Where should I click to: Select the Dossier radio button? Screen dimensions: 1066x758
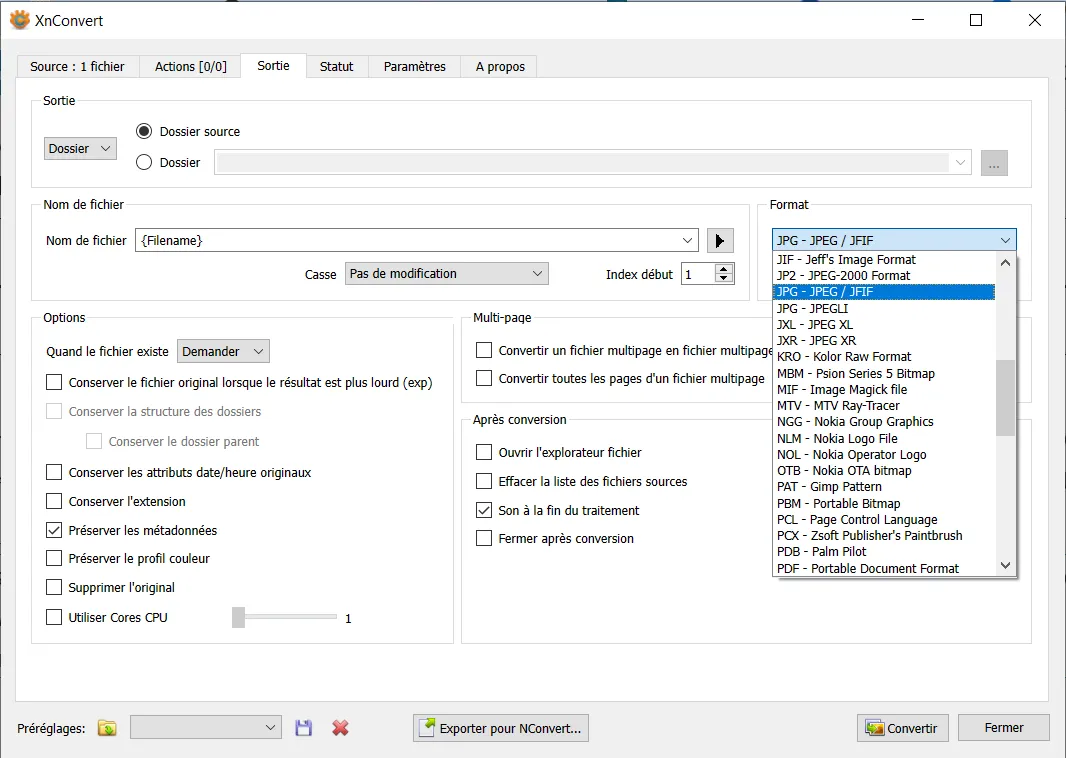pos(144,162)
